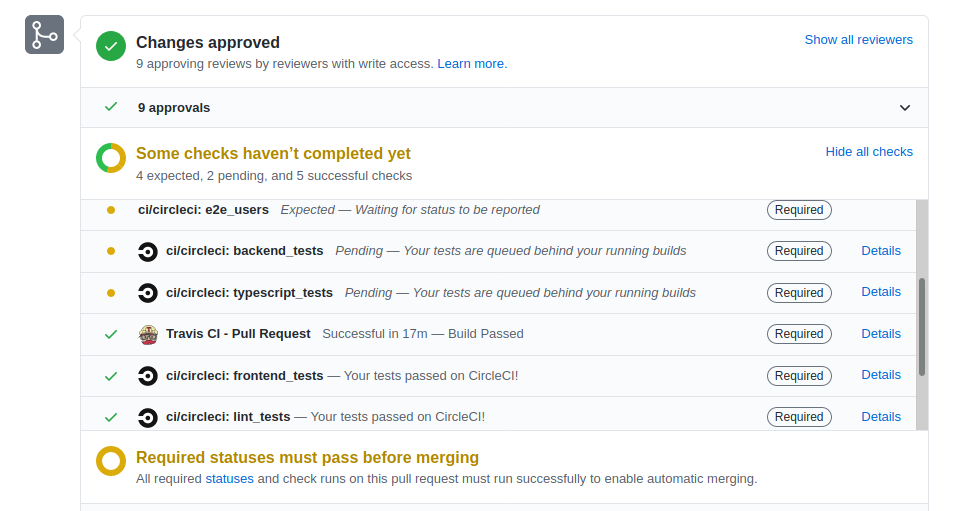The width and height of the screenshot is (975, 511).
Task: Expand the 9 approvals chevron
Action: [x=905, y=108]
